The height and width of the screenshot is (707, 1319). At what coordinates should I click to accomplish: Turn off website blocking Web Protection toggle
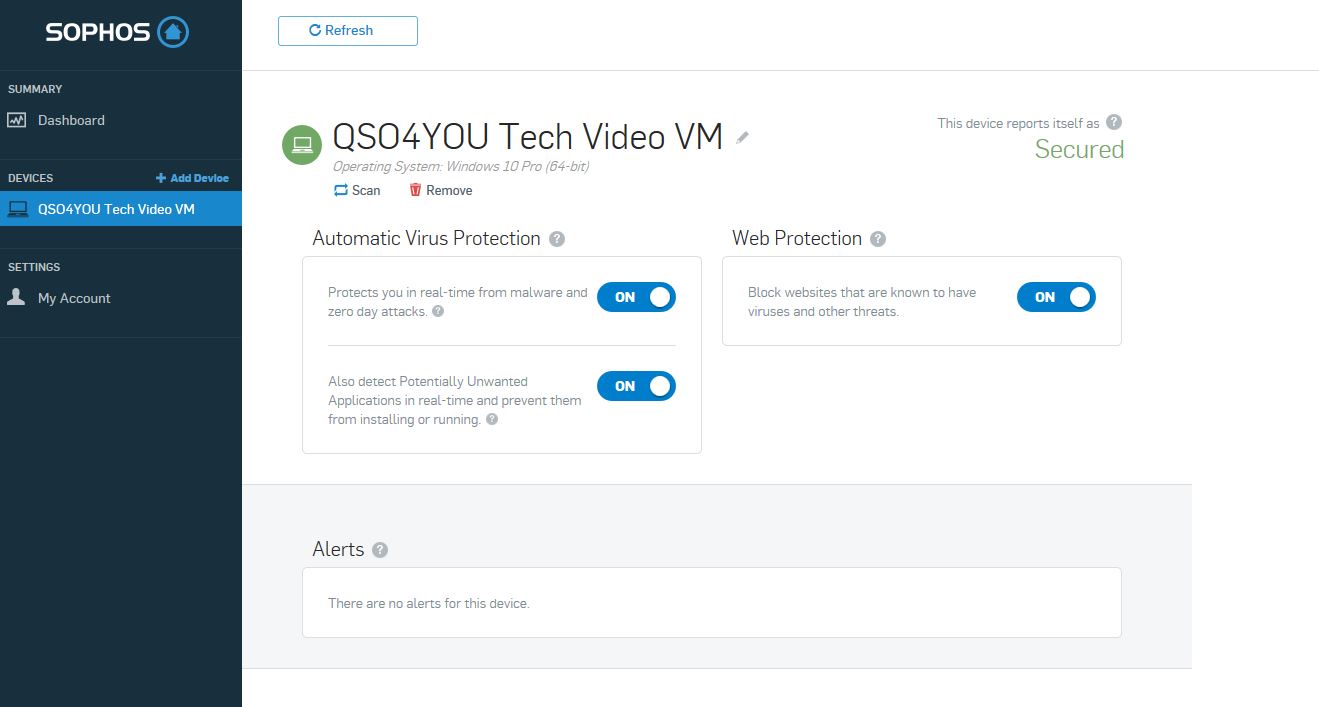point(1056,297)
